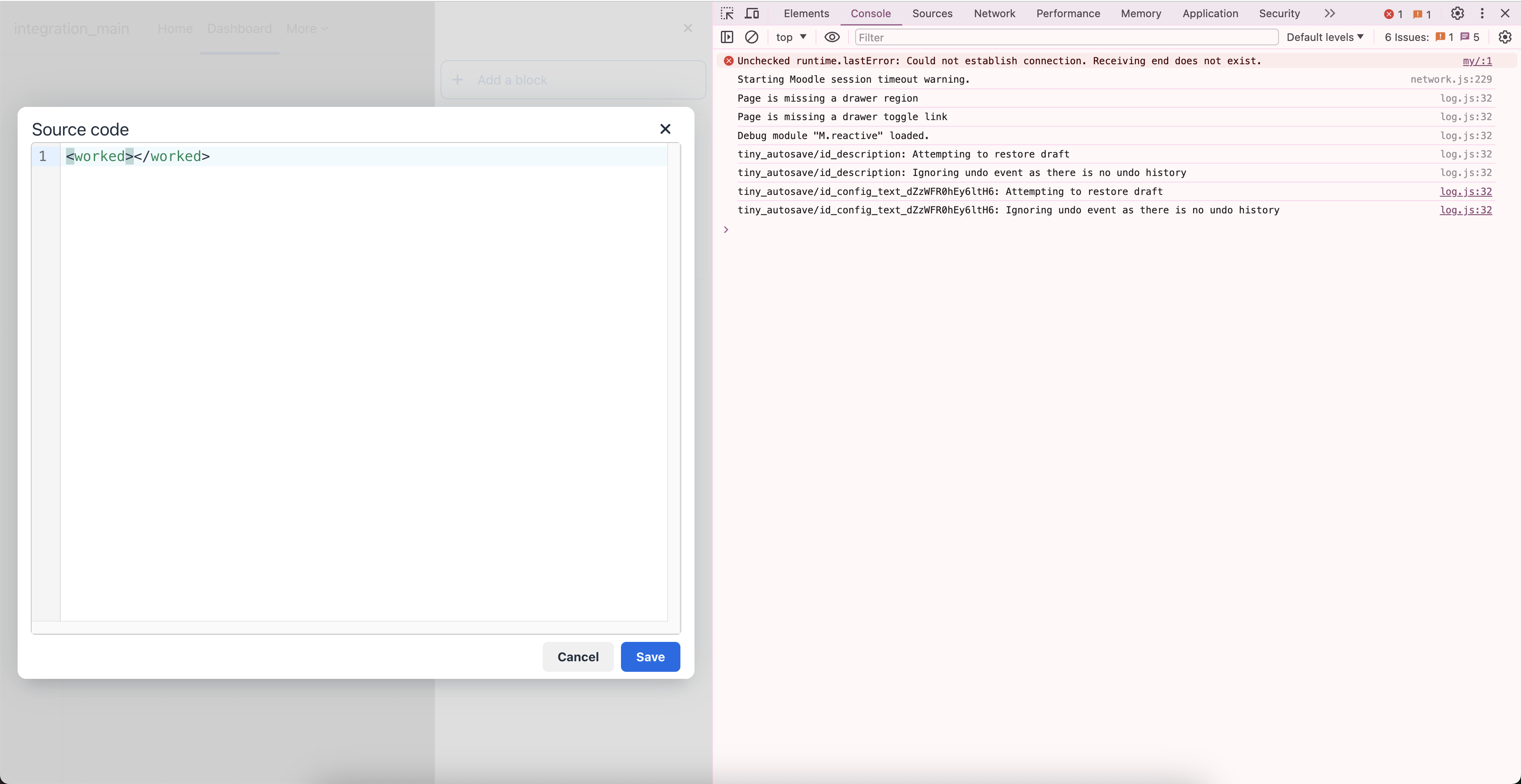Show more DevTools tabs via double chevron
Viewport: 1521px width, 784px height.
[1330, 14]
